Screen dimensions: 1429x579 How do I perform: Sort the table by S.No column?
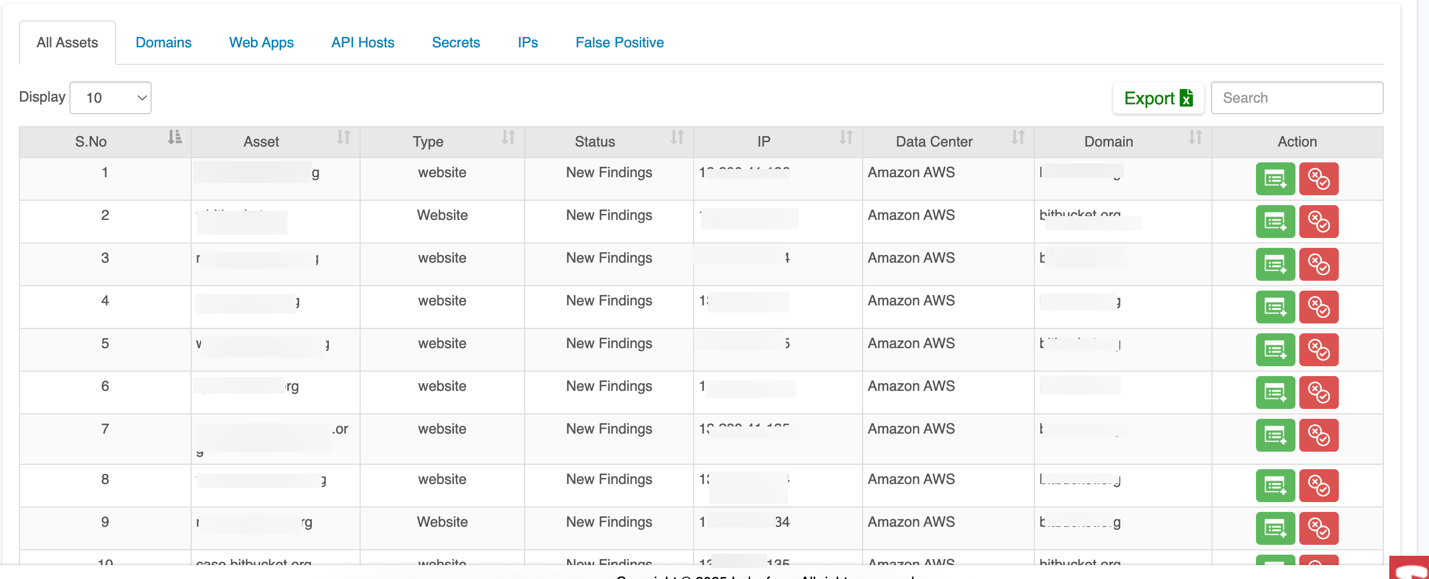pos(175,138)
